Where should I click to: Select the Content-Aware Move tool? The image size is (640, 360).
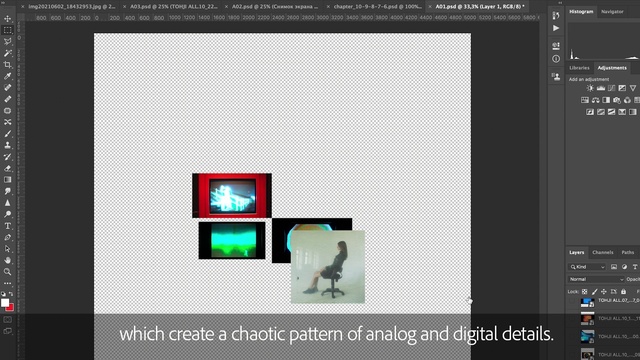(x=7, y=122)
